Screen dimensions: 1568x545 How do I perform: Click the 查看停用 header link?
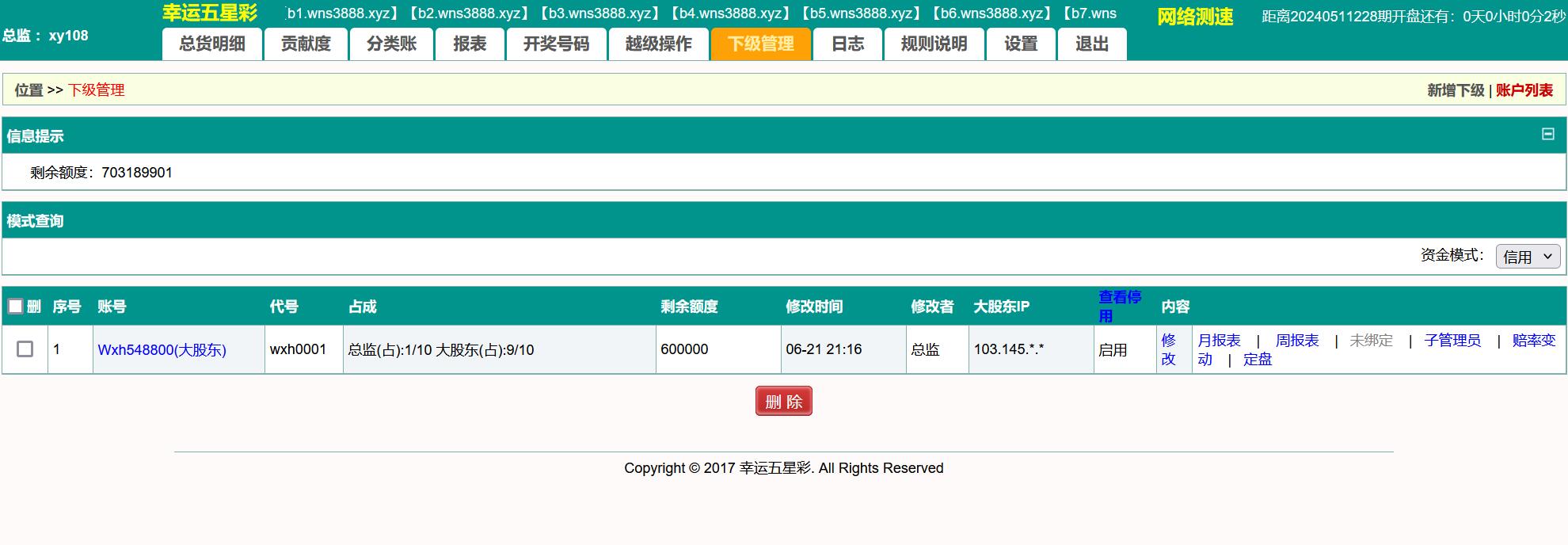point(1119,307)
